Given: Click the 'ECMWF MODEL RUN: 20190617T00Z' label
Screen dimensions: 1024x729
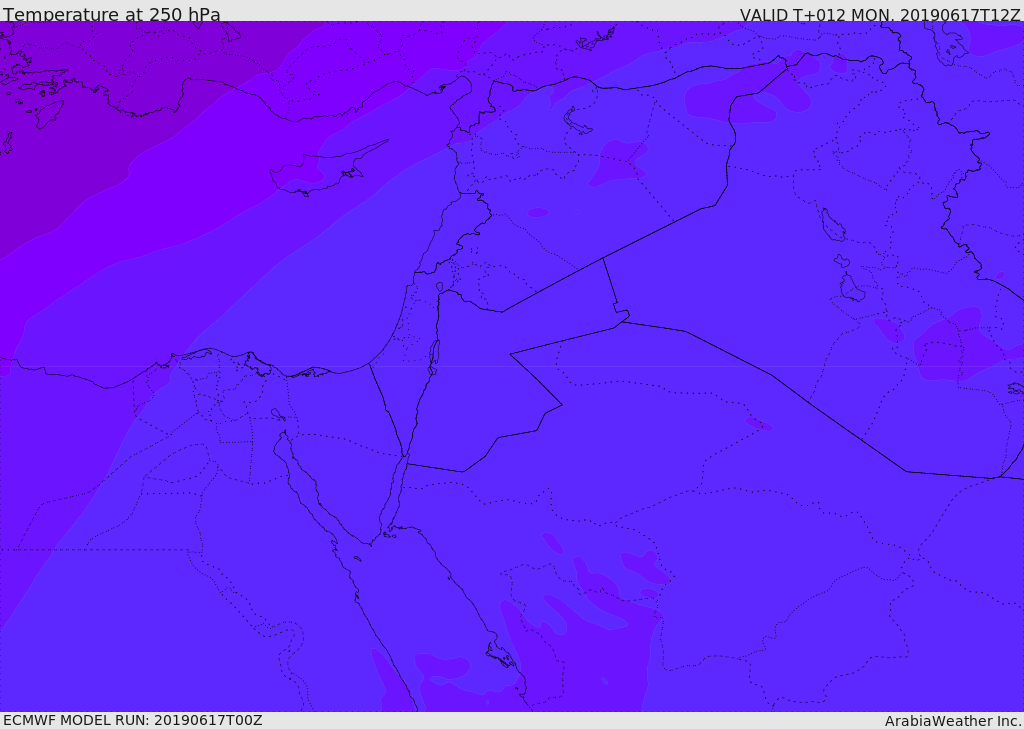Looking at the screenshot, I should 133,720.
